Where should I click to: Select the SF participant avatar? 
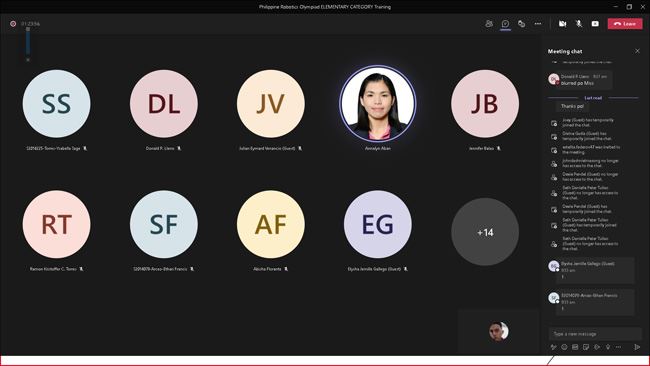(x=164, y=224)
